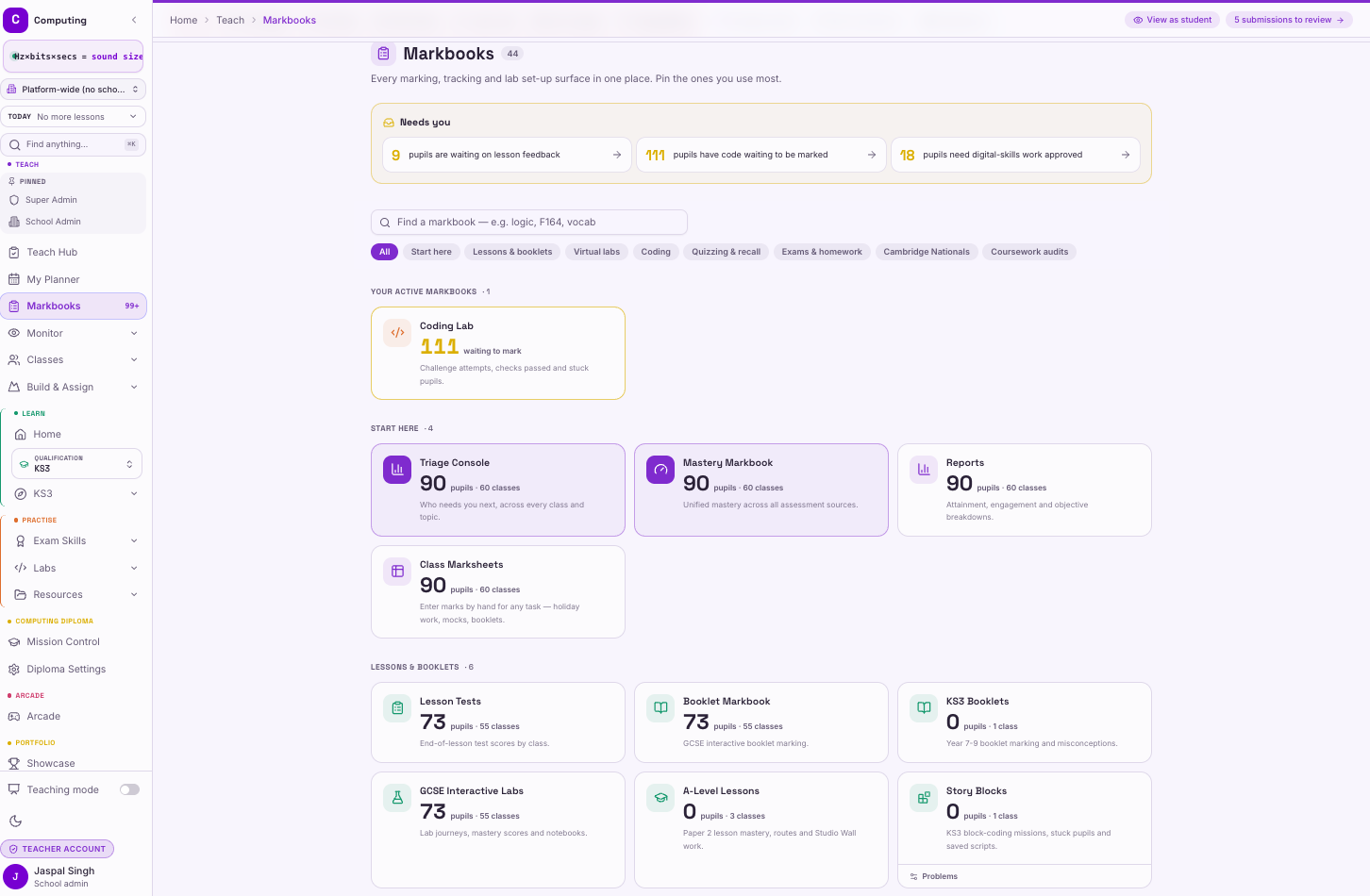Viewport: 1370px width, 896px height.
Task: Click the Find anything search box
Action: (74, 144)
